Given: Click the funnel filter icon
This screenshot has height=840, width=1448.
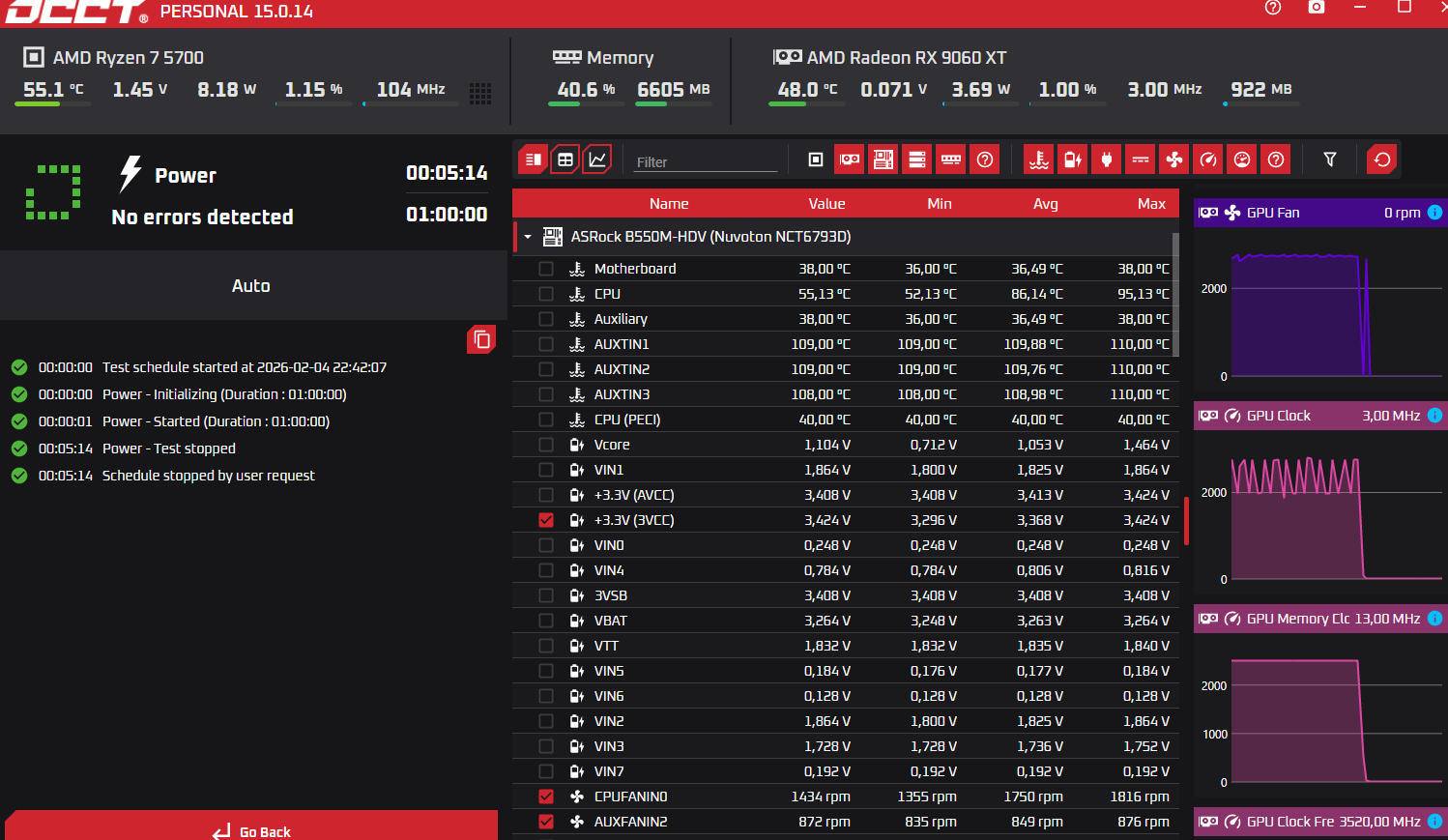Looking at the screenshot, I should pos(1330,159).
